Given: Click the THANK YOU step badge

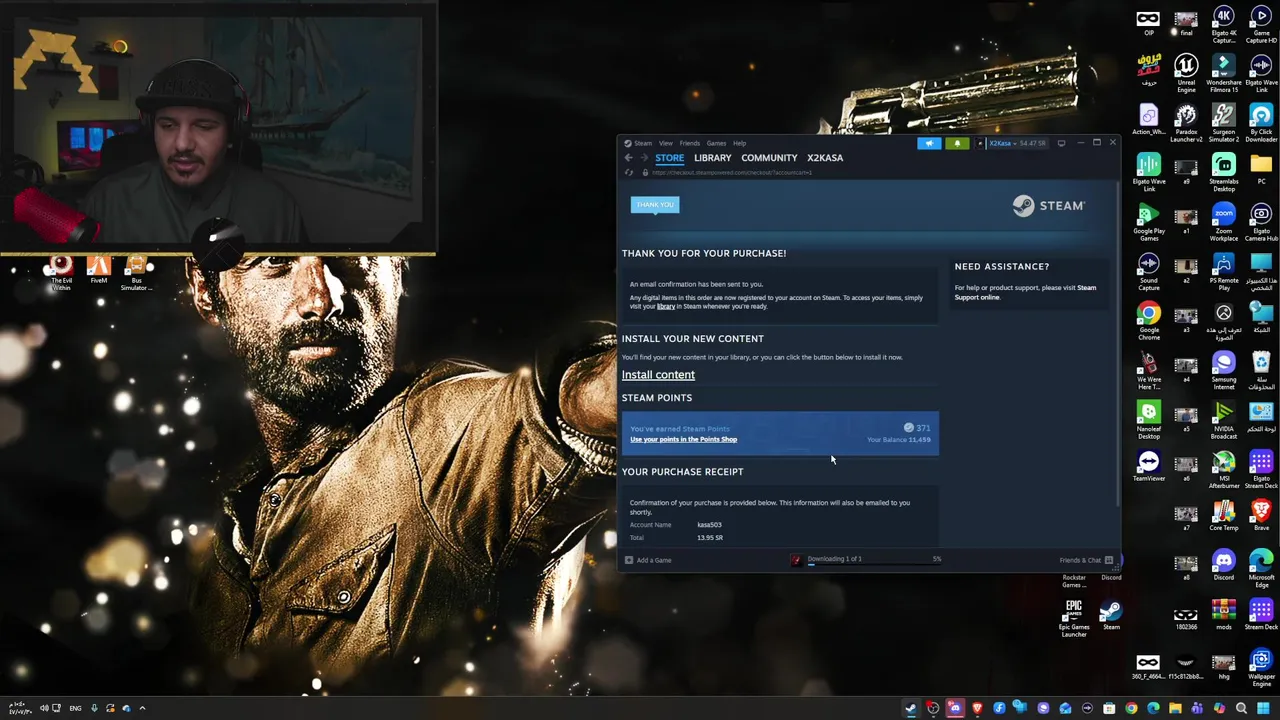Looking at the screenshot, I should (x=655, y=205).
